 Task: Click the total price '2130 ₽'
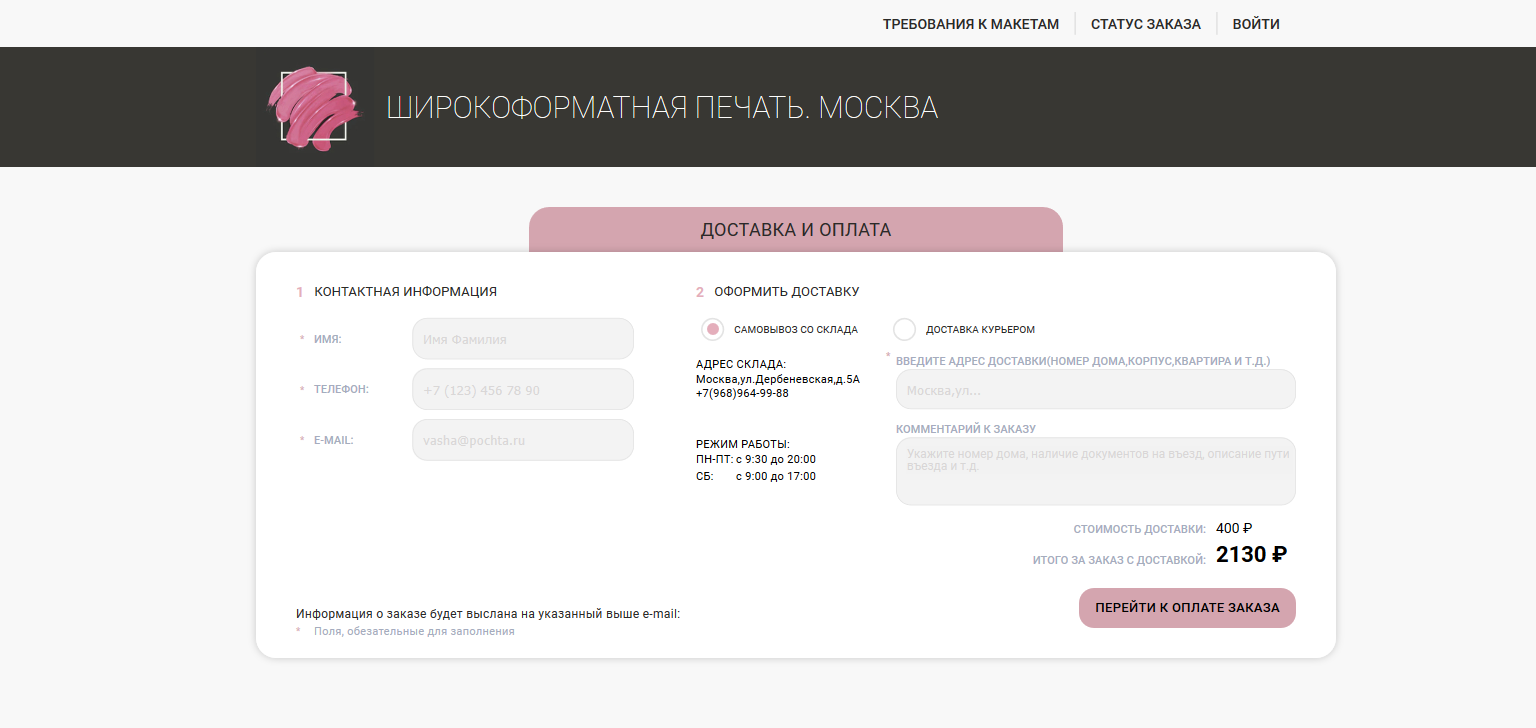[x=1249, y=553]
